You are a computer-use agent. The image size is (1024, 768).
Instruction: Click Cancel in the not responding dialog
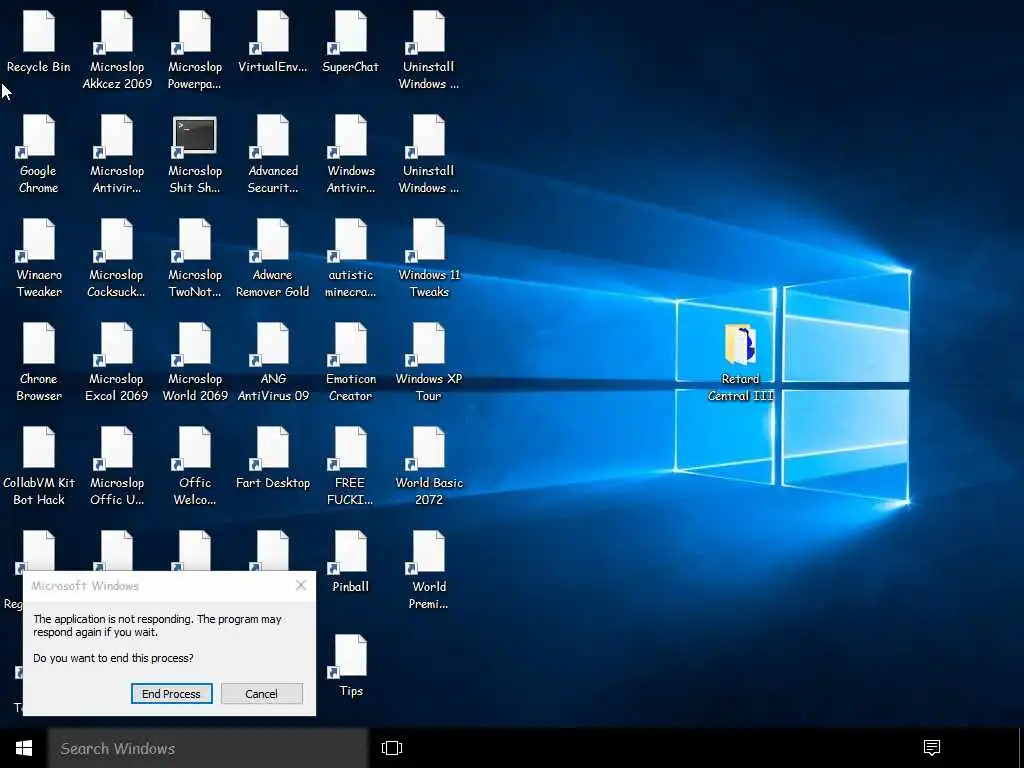pos(261,694)
